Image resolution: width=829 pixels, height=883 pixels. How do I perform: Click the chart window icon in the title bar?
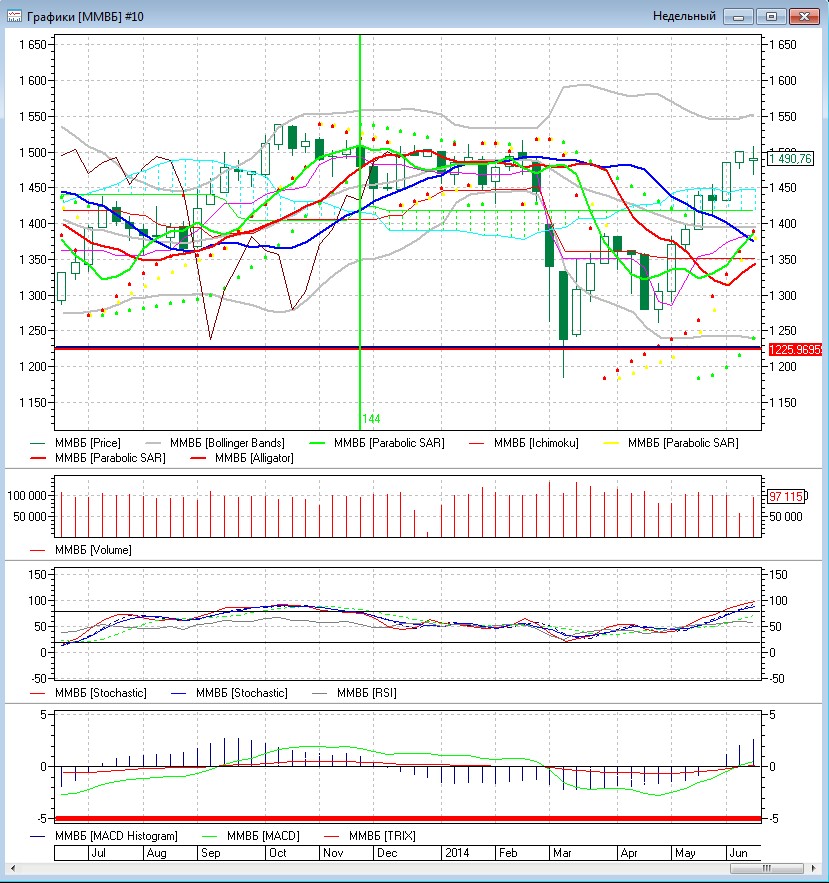(14, 16)
